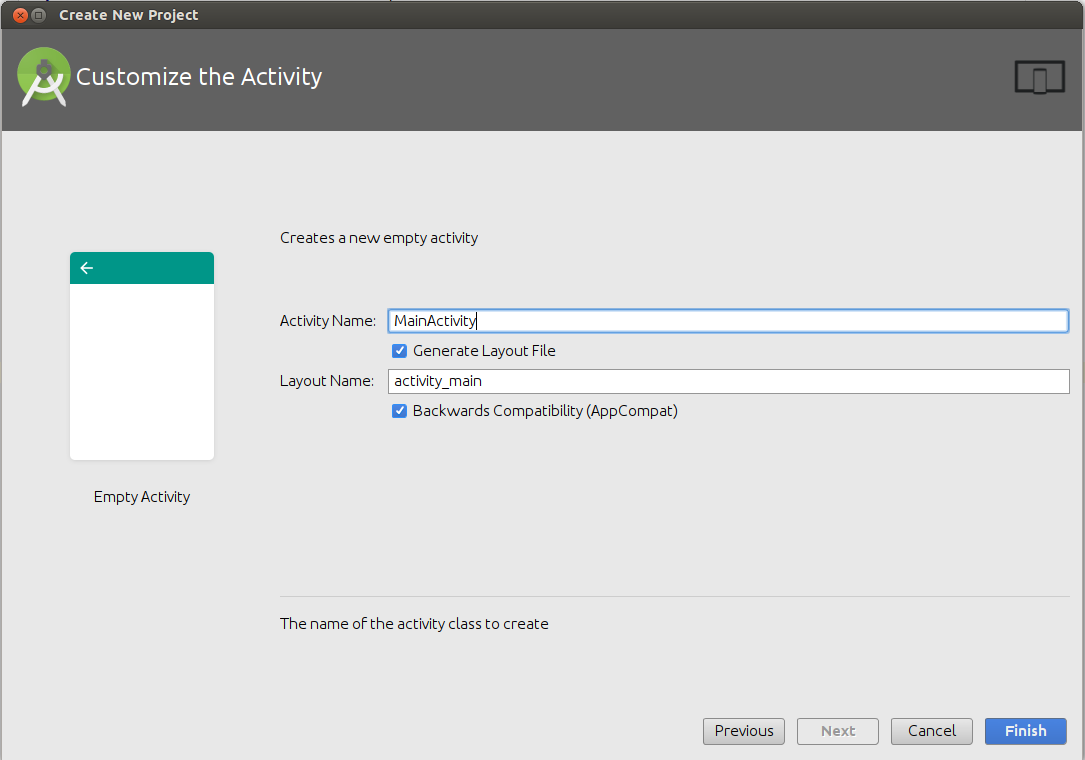Viewport: 1085px width, 760px height.
Task: Click the Empty Activity label
Action: pyautogui.click(x=142, y=497)
